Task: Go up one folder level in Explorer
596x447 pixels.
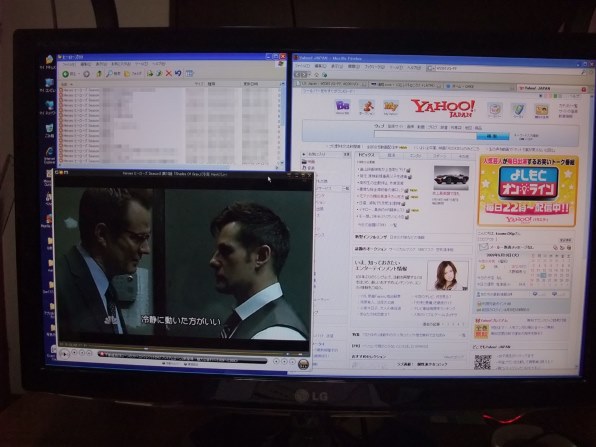Action: tap(98, 74)
